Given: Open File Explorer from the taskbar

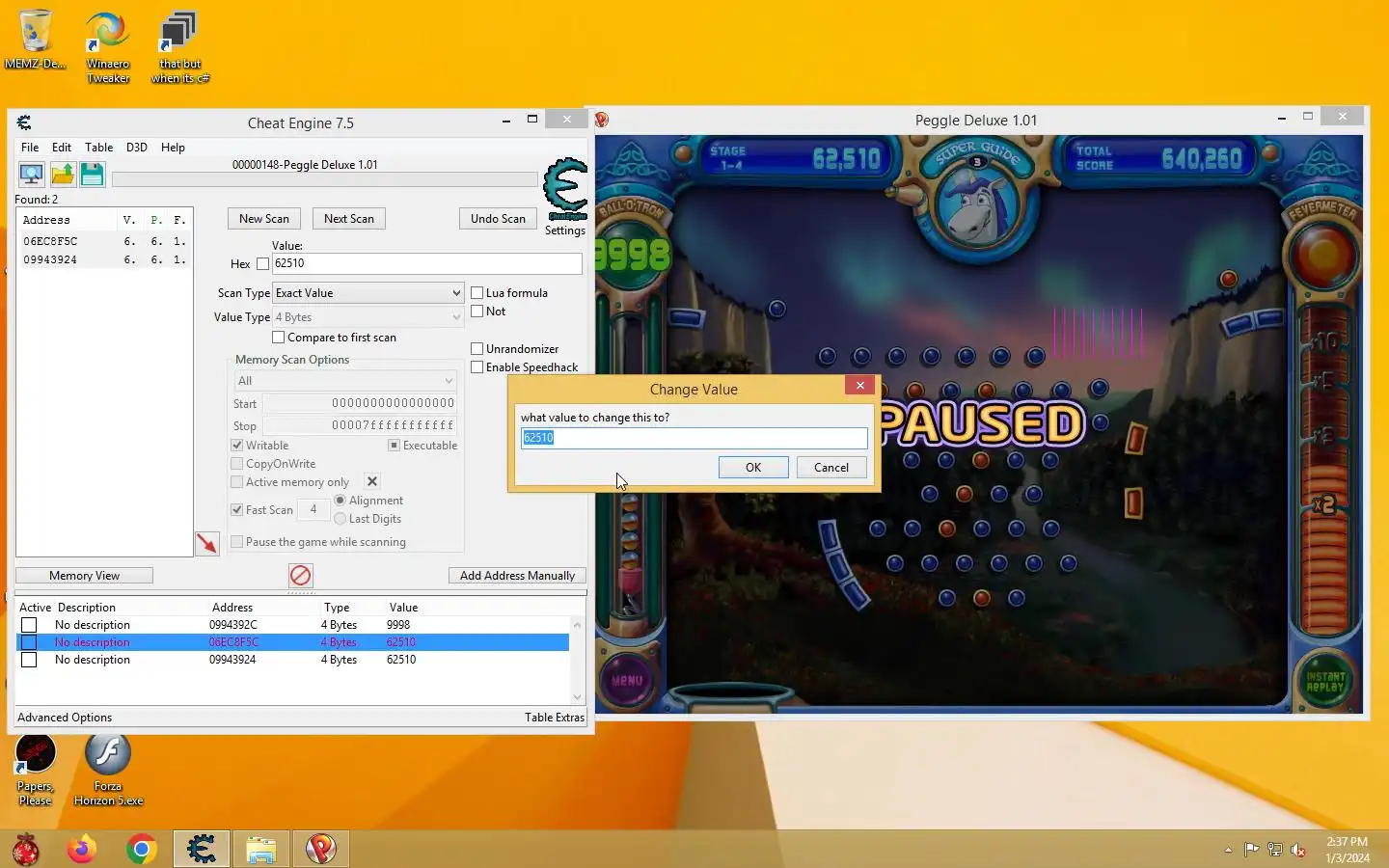Looking at the screenshot, I should pos(261,849).
